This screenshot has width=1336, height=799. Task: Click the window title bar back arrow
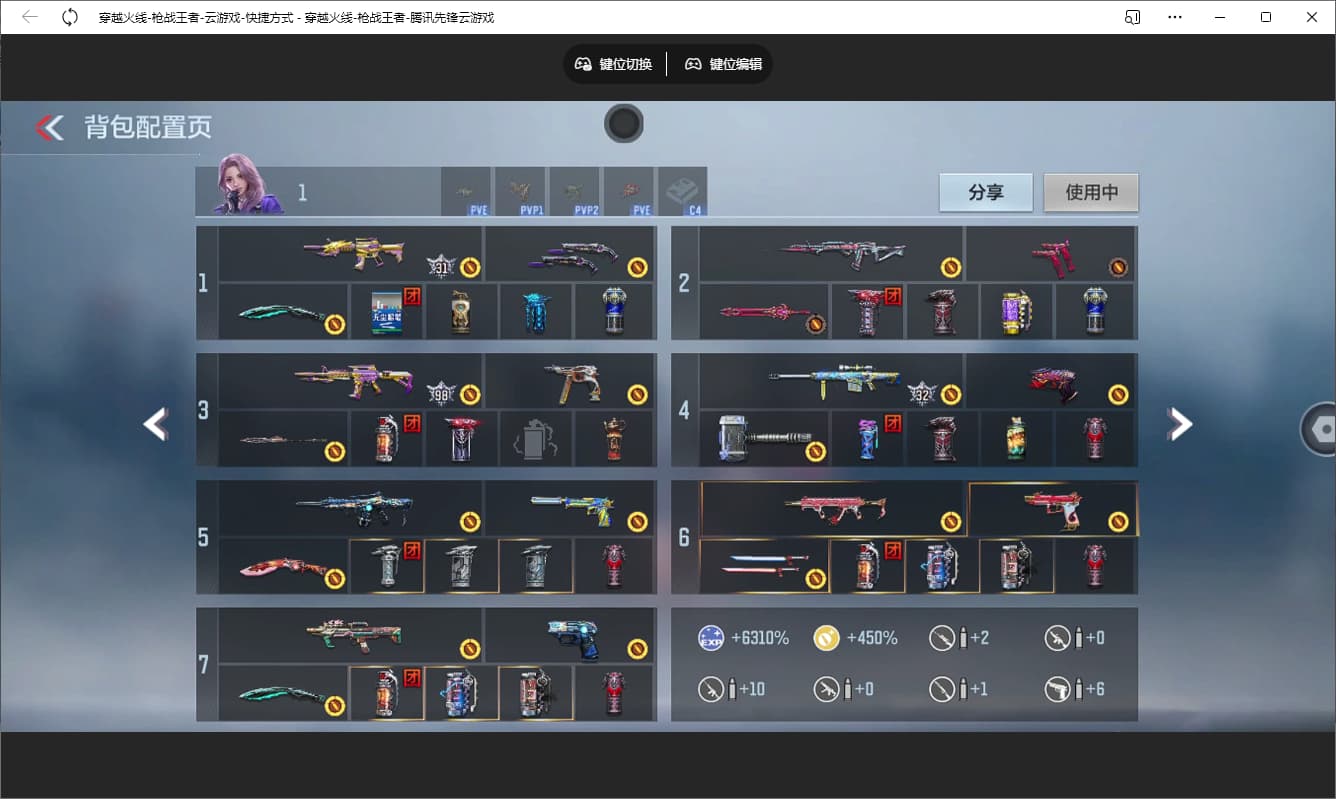tap(30, 17)
